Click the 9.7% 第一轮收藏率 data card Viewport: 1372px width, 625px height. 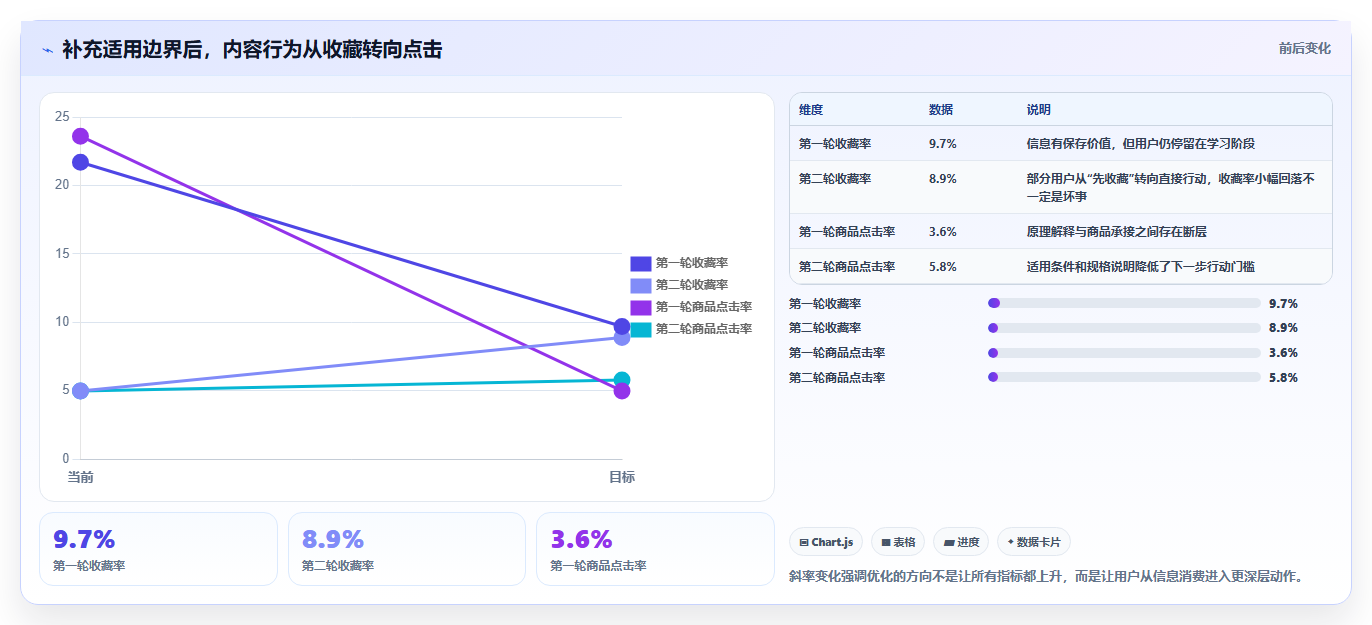158,549
